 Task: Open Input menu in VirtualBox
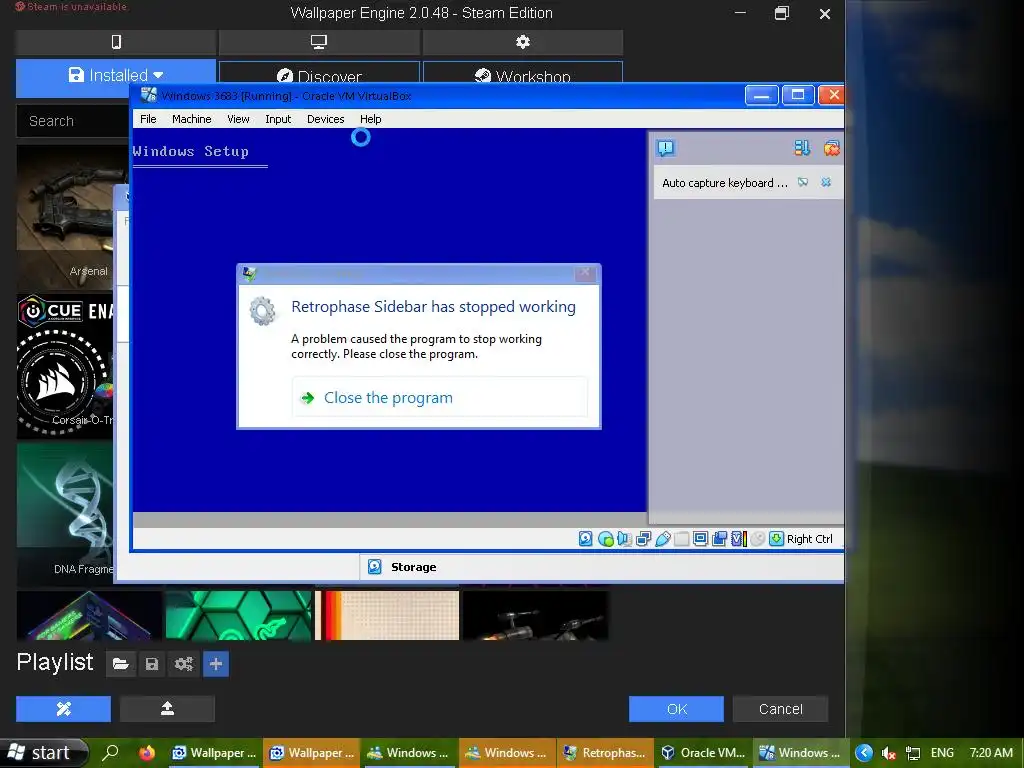278,119
